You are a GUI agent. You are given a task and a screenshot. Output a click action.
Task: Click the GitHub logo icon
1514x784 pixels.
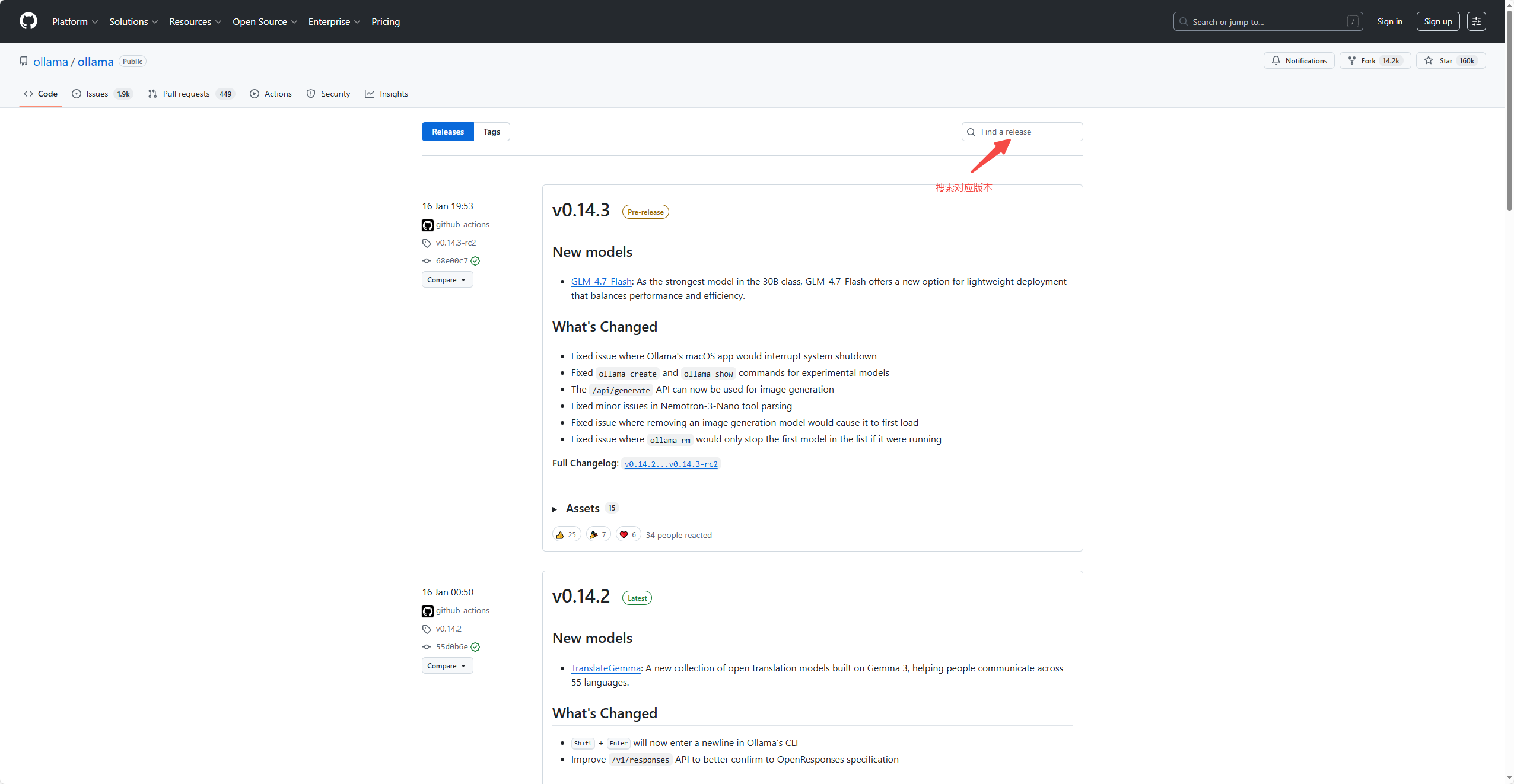28,21
